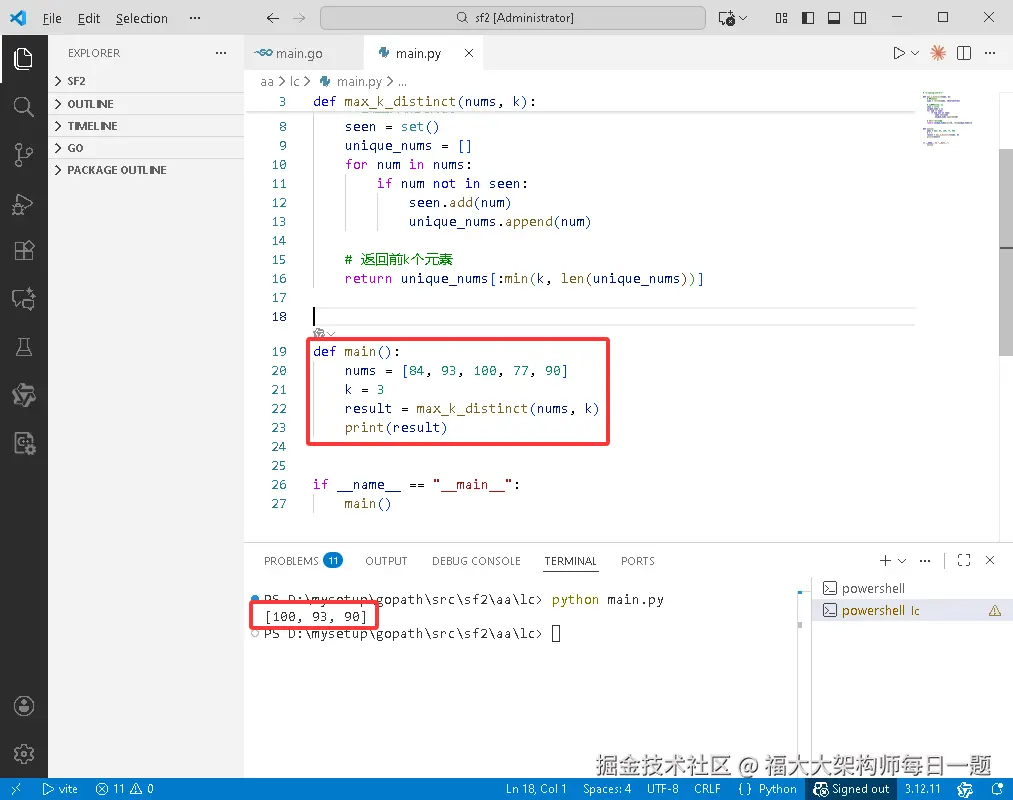Run the Python file with play button
Image resolution: width=1013 pixels, height=800 pixels.
point(899,53)
